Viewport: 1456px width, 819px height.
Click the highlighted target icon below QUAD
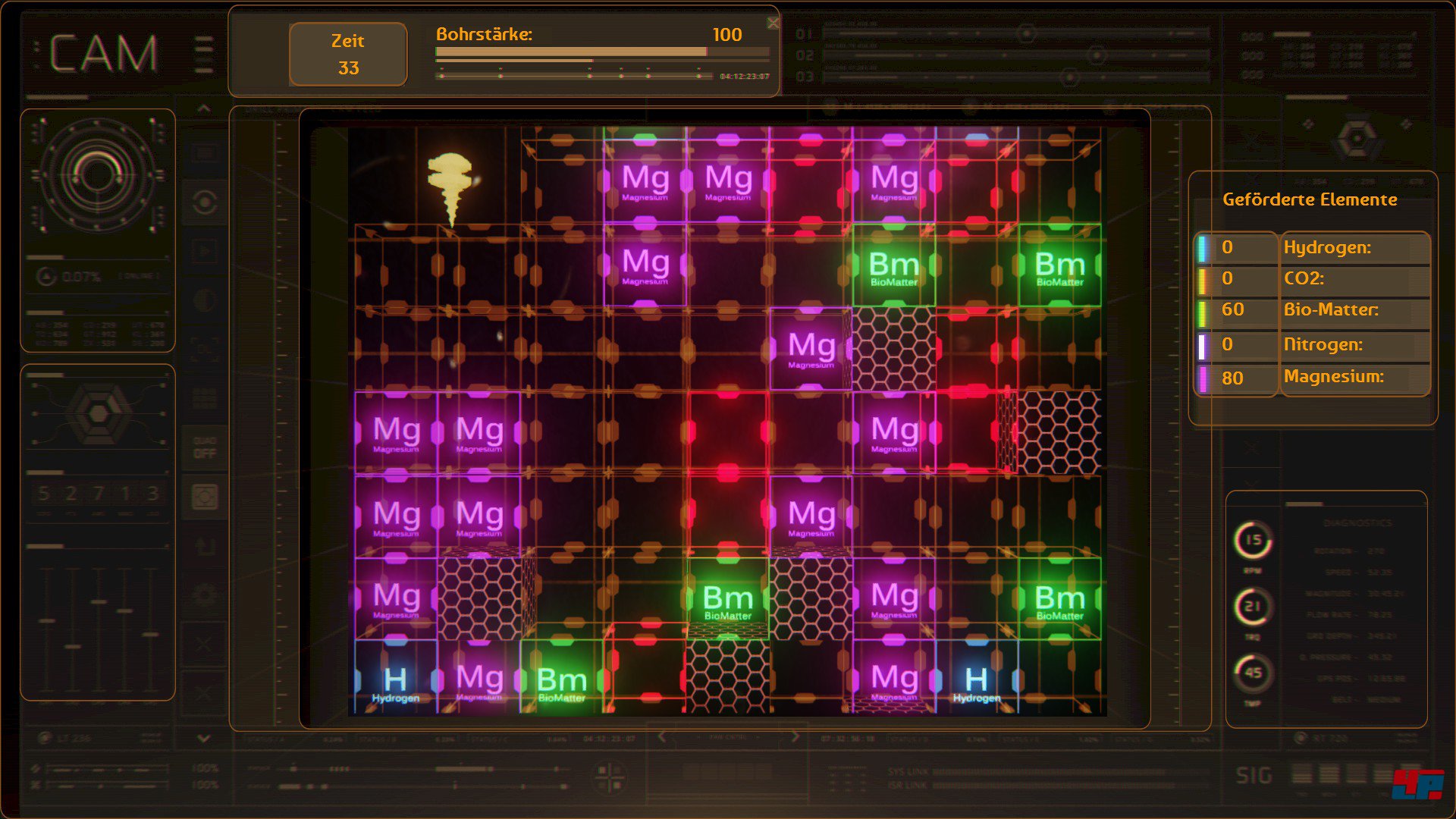(x=204, y=497)
